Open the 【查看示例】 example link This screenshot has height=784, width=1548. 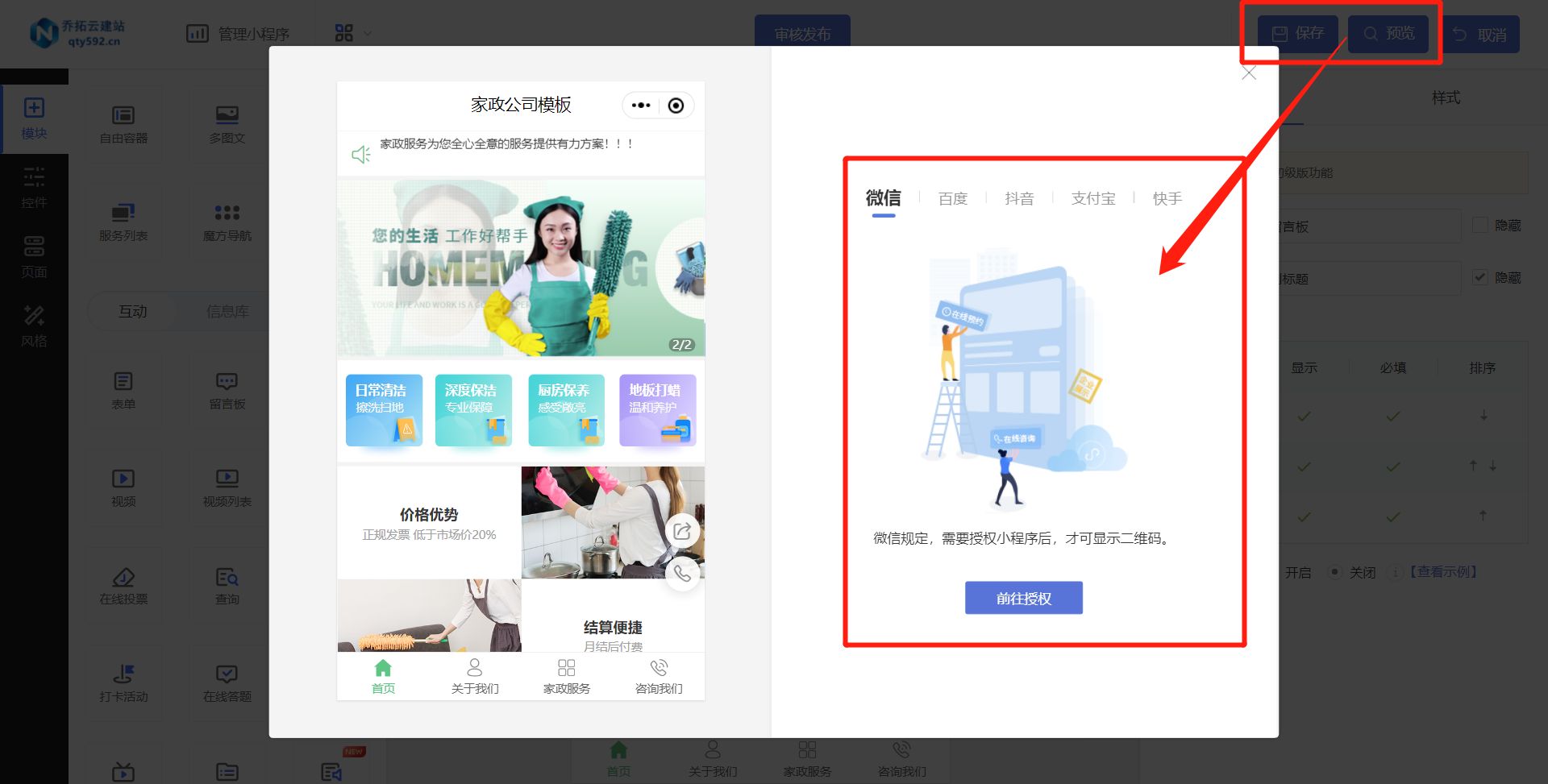click(x=1442, y=572)
